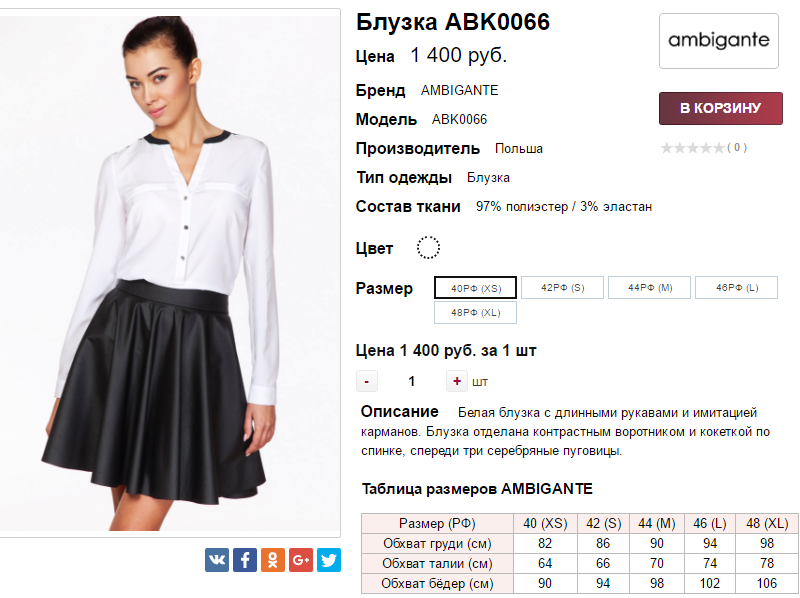Decrease quantity with minus button
Screen dimensions: 800x598
(366, 381)
